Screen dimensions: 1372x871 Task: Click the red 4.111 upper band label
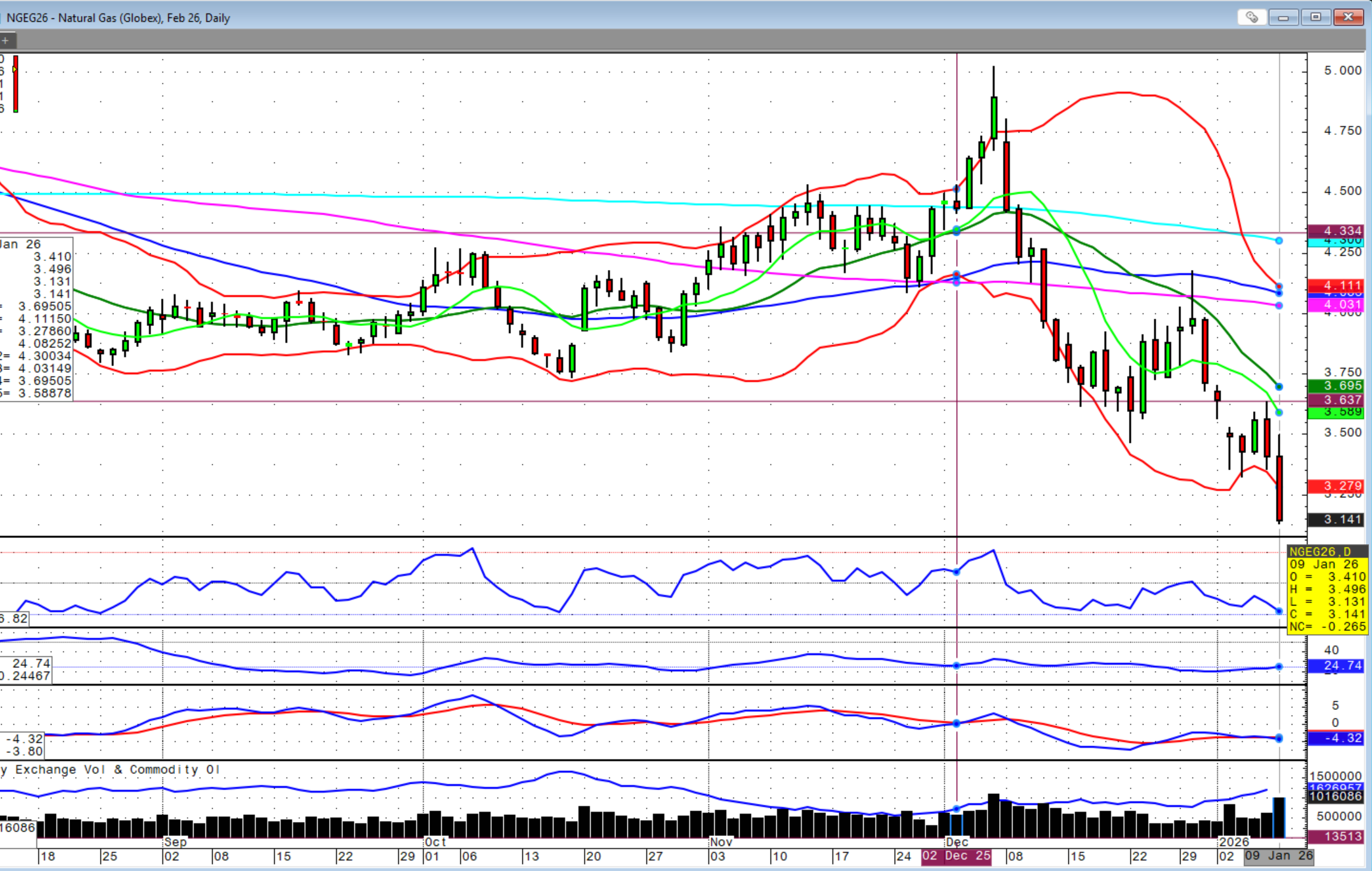click(x=1335, y=286)
